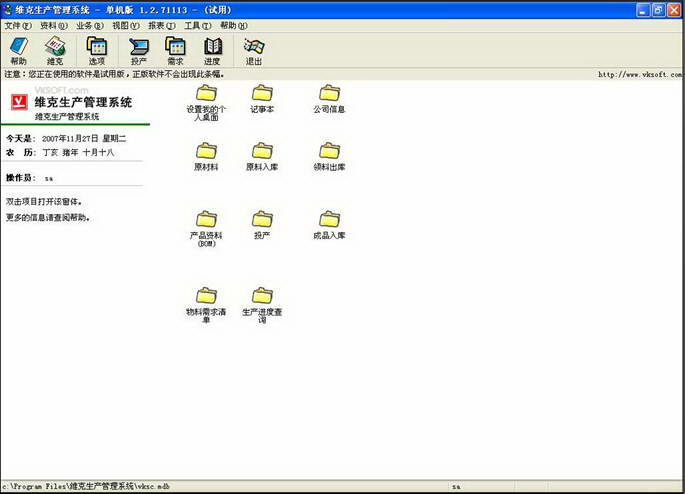Click the 进度 toolbar icon

click(x=212, y=51)
